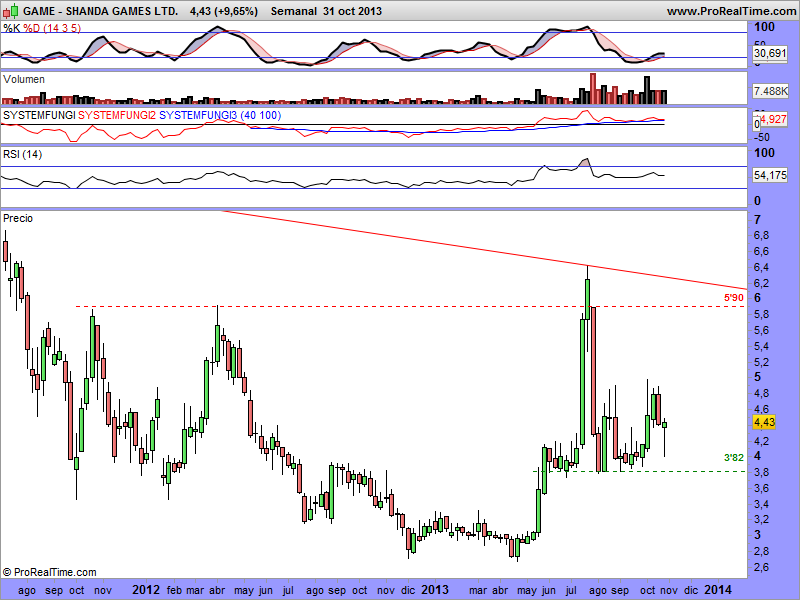Open the www.ProRealTime.com link
Image resolution: width=800 pixels, height=600 pixels.
733,11
